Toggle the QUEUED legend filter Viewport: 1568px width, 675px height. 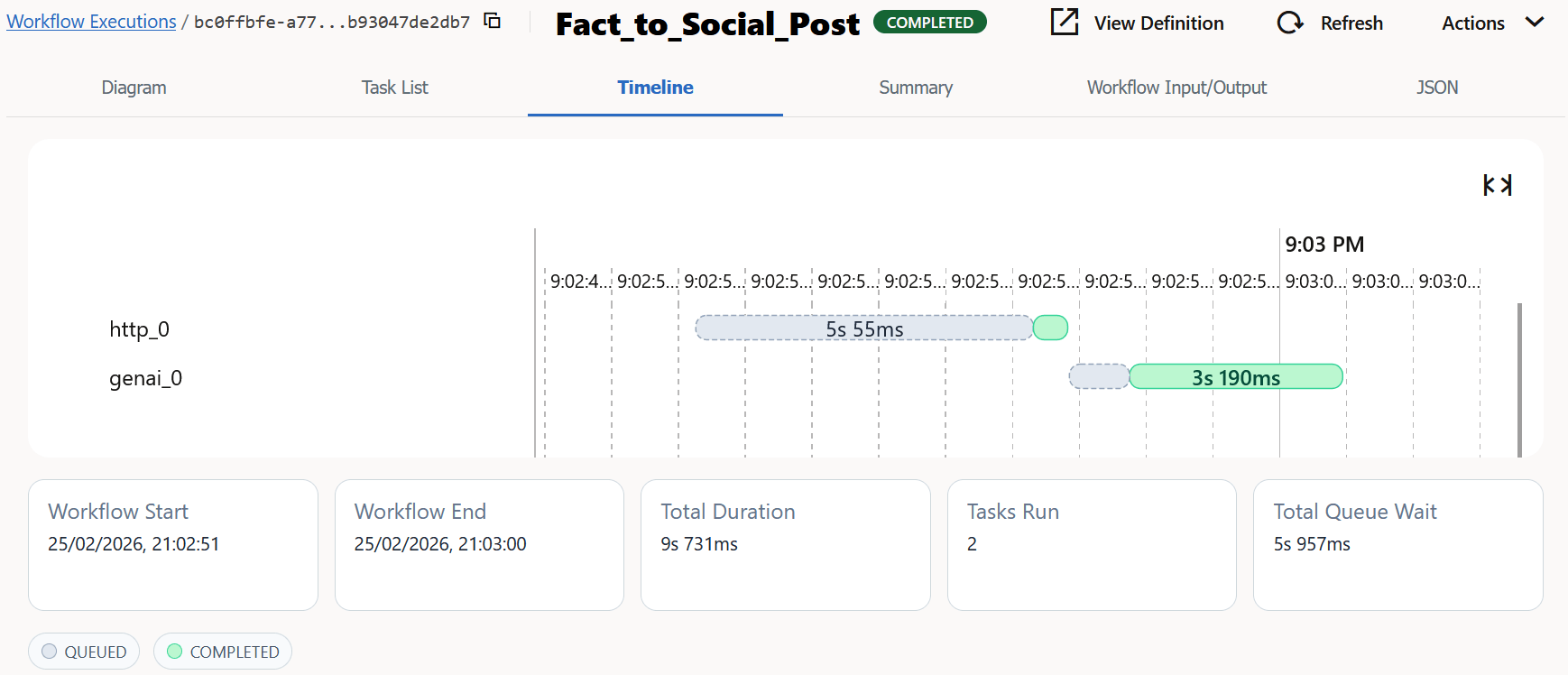[x=84, y=652]
